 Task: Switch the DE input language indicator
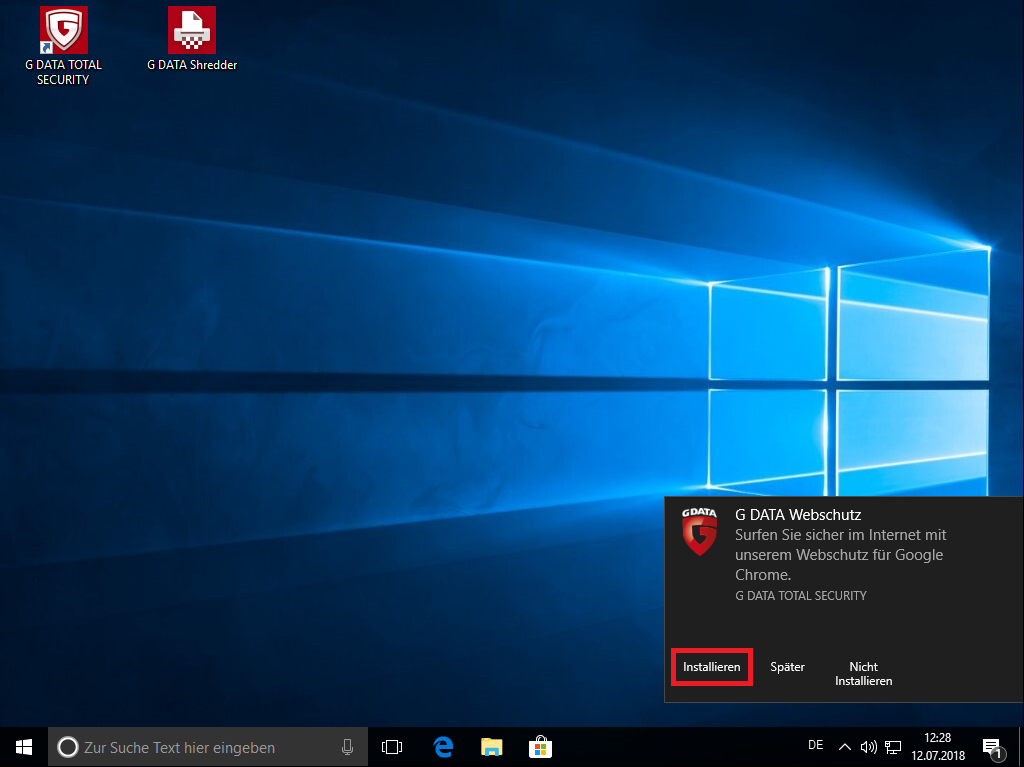tap(815, 745)
